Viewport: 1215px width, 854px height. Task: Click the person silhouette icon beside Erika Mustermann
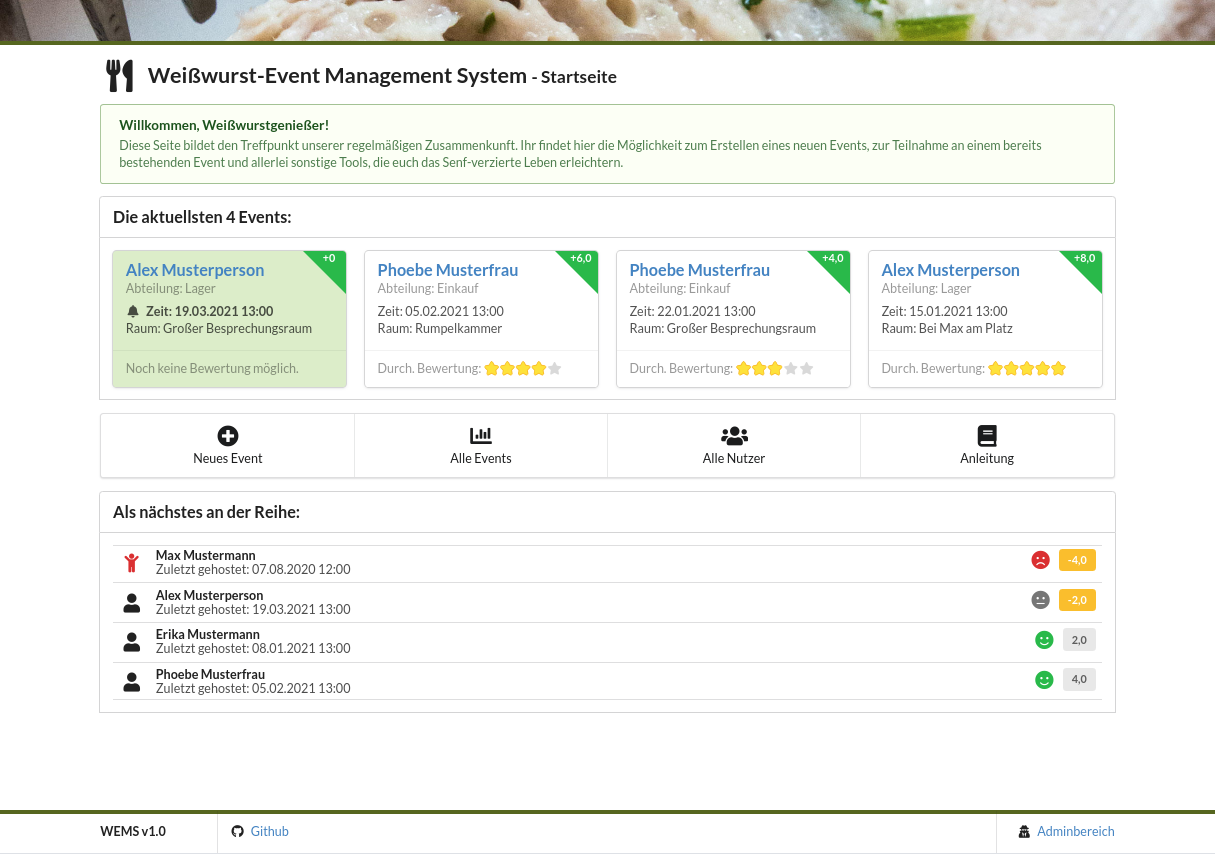click(x=131, y=641)
